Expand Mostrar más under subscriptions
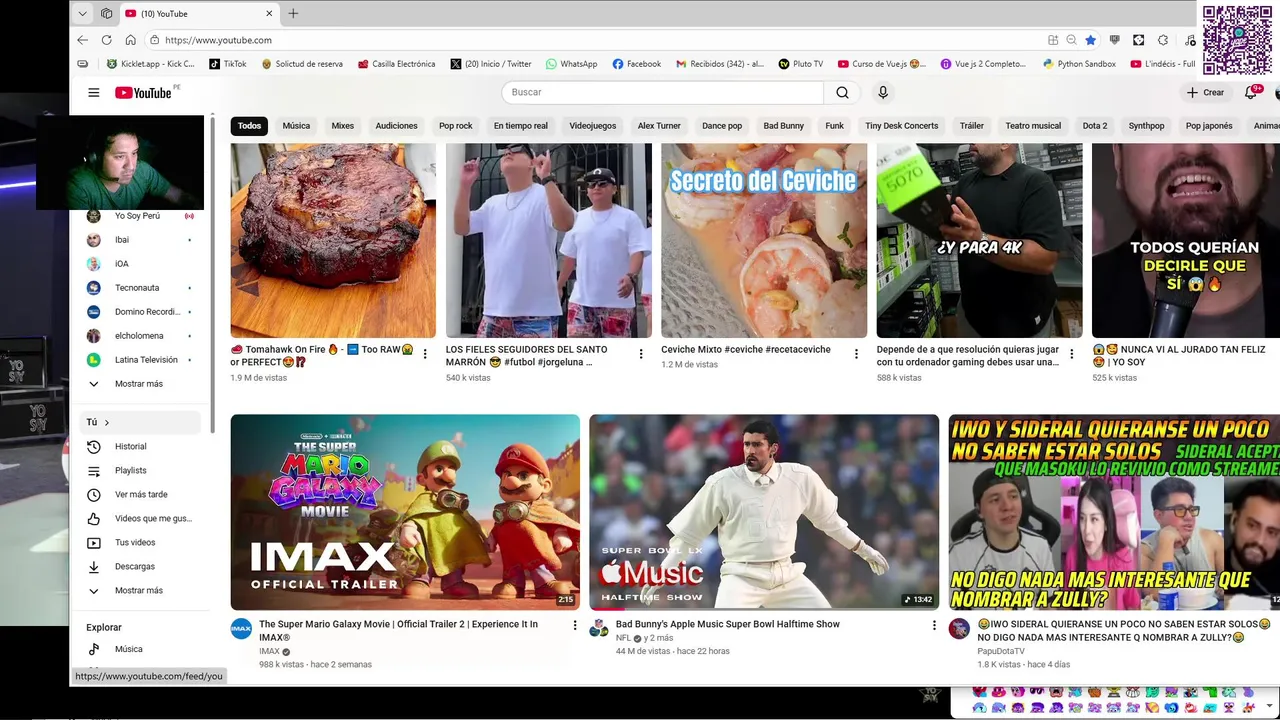The width and height of the screenshot is (1280, 720). pyautogui.click(x=140, y=384)
